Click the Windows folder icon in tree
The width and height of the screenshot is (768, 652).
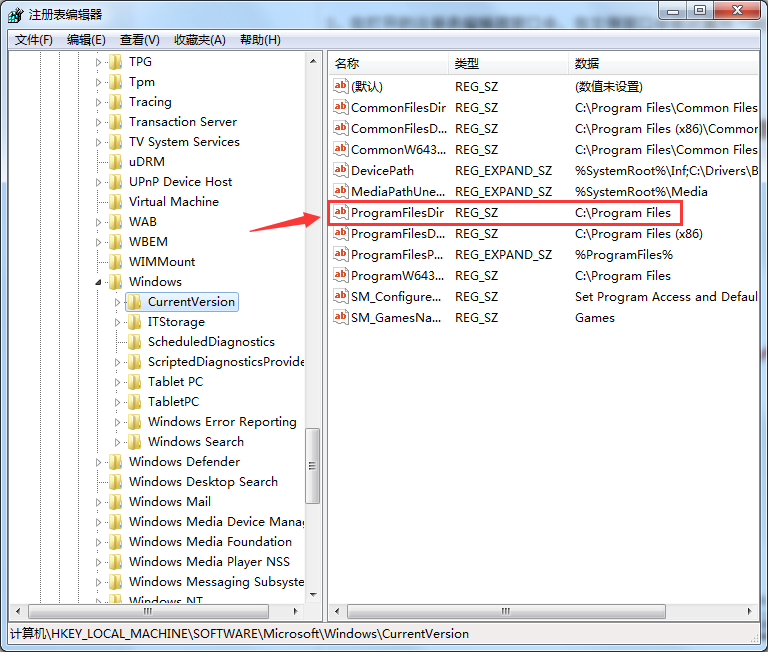click(115, 282)
